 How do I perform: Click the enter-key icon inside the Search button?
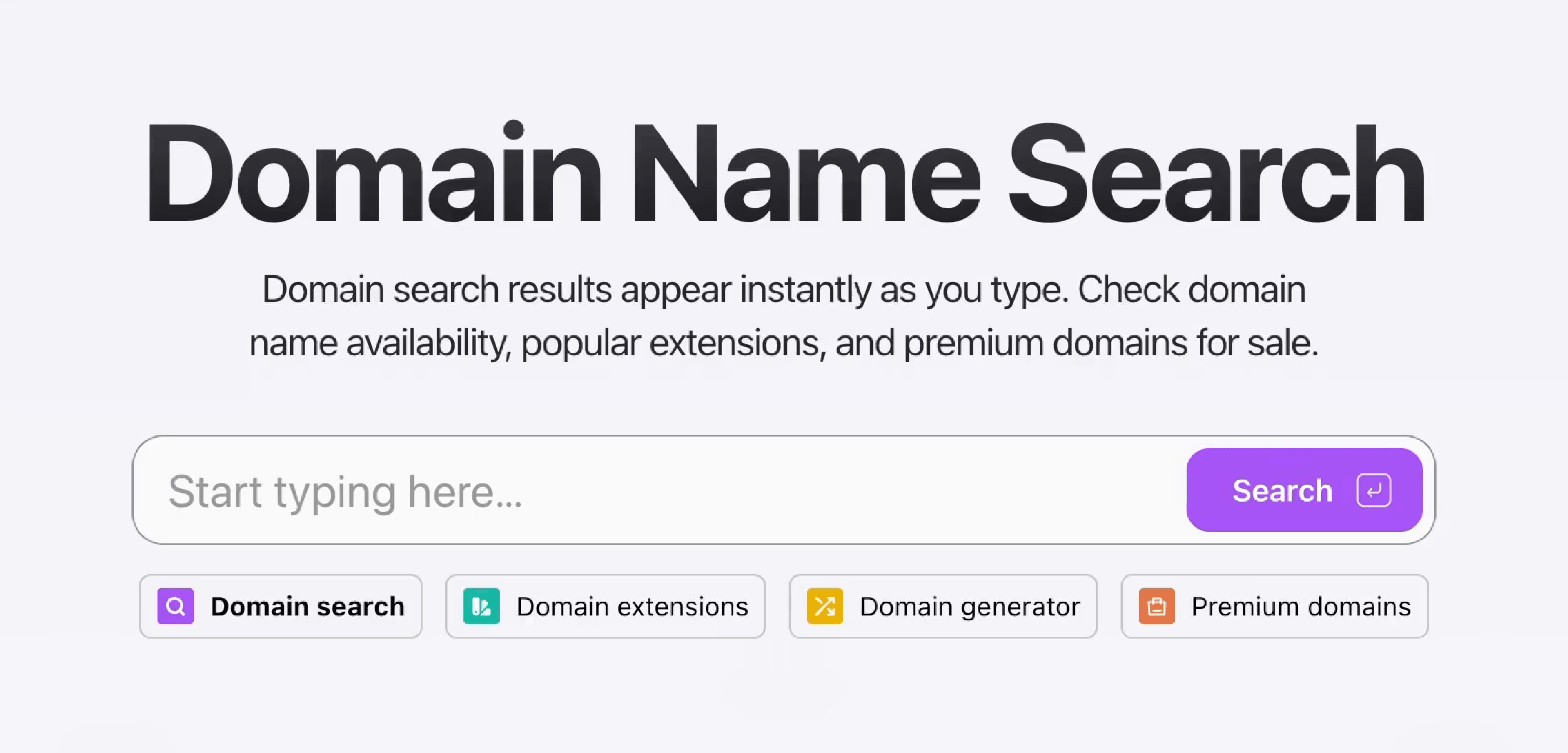[1374, 490]
